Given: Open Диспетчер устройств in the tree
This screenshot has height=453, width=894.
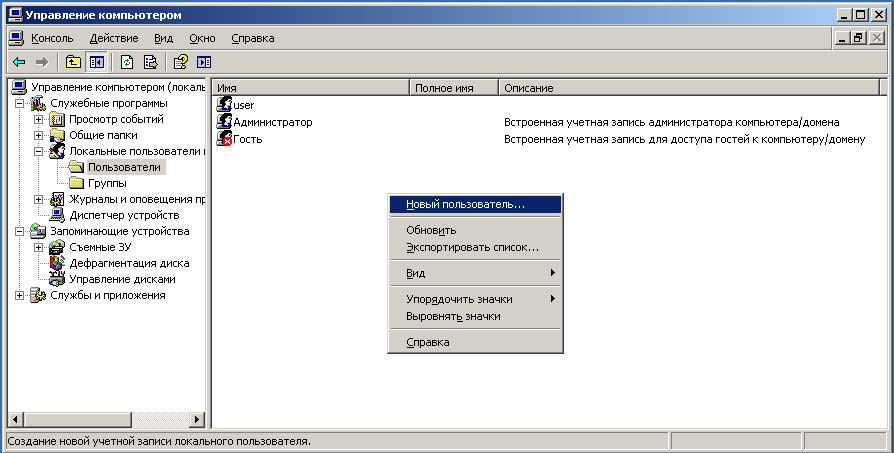Looking at the screenshot, I should 124,215.
